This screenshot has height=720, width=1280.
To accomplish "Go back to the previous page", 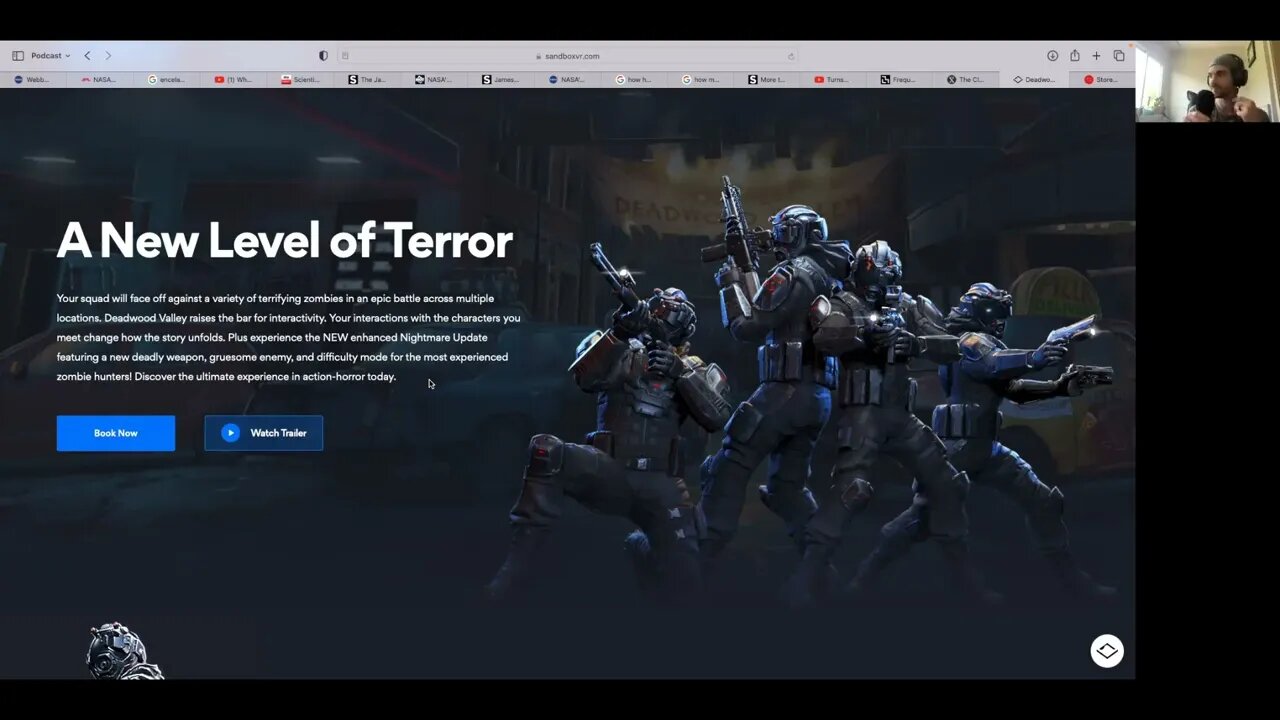I will click(87, 56).
